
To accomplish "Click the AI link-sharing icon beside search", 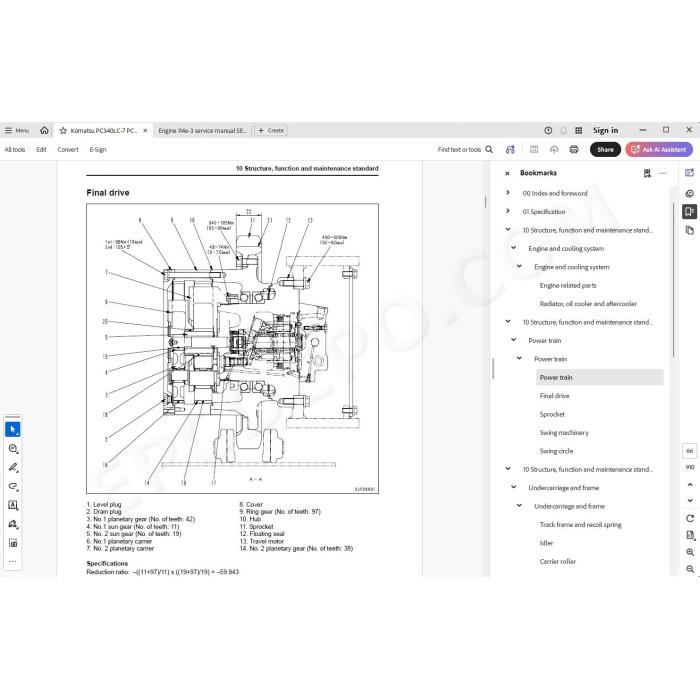I will [510, 150].
